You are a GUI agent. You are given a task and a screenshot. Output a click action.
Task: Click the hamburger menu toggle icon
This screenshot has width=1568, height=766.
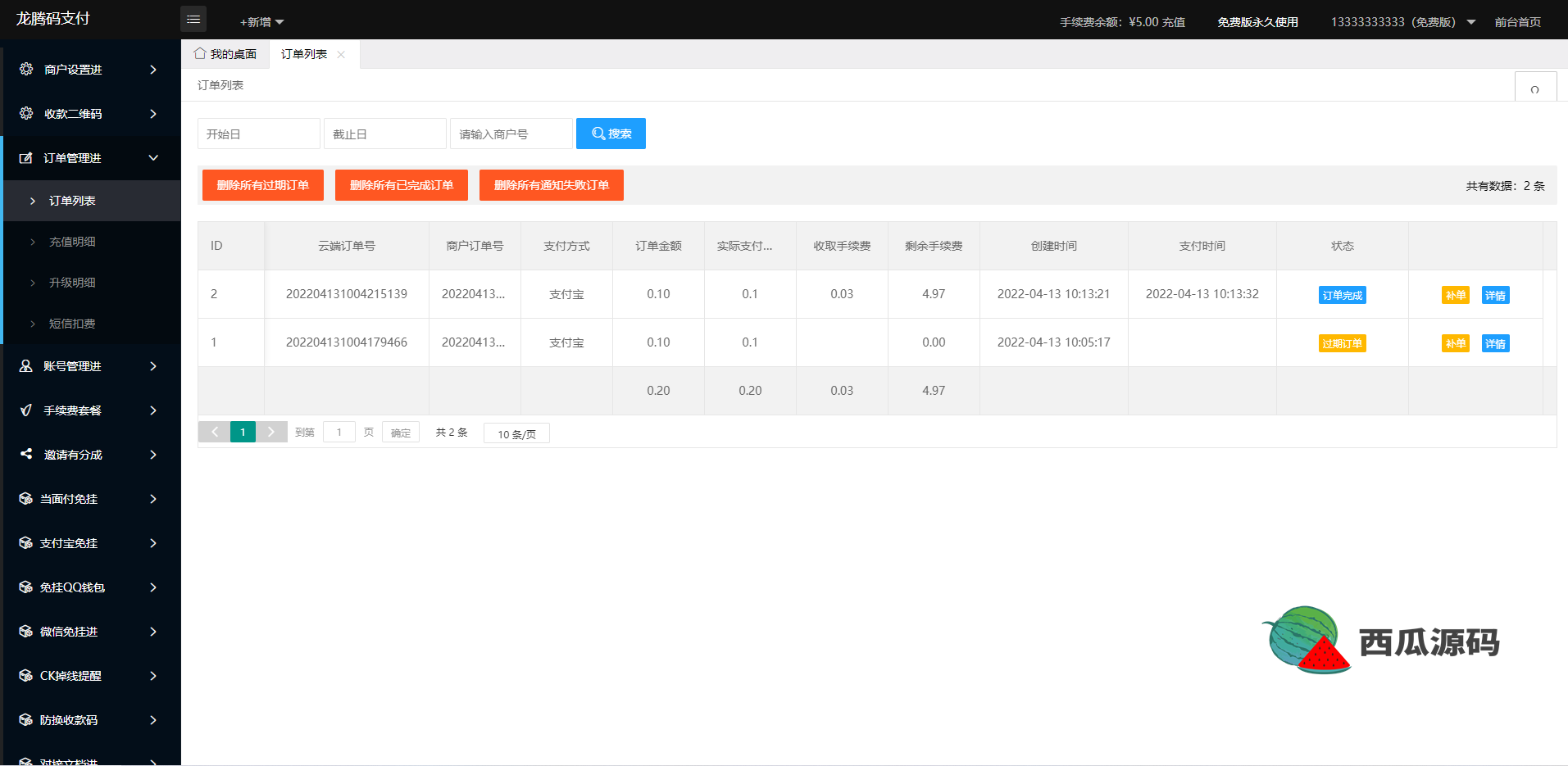pyautogui.click(x=193, y=19)
